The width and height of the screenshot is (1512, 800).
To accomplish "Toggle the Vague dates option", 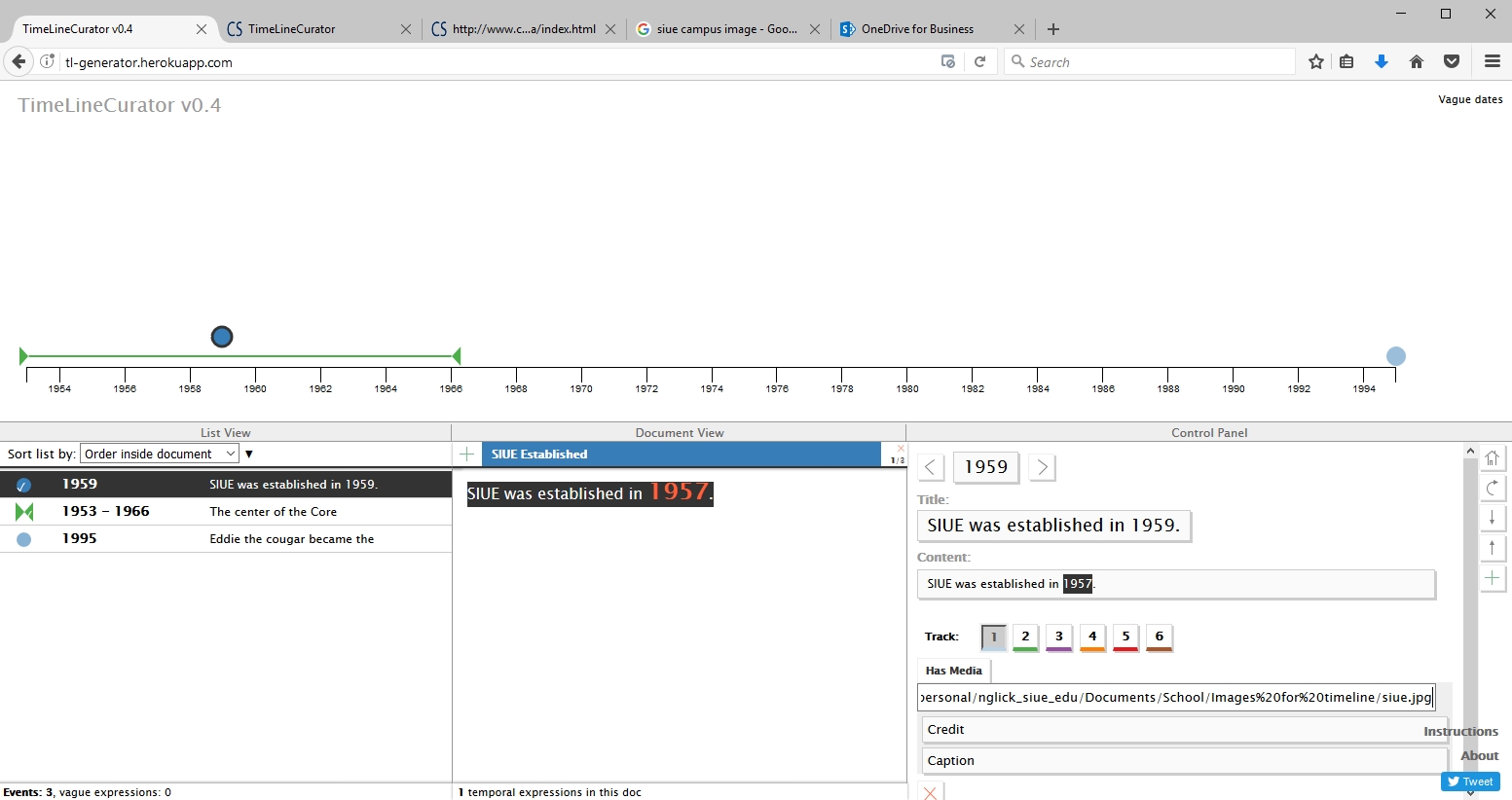I will coord(1469,99).
